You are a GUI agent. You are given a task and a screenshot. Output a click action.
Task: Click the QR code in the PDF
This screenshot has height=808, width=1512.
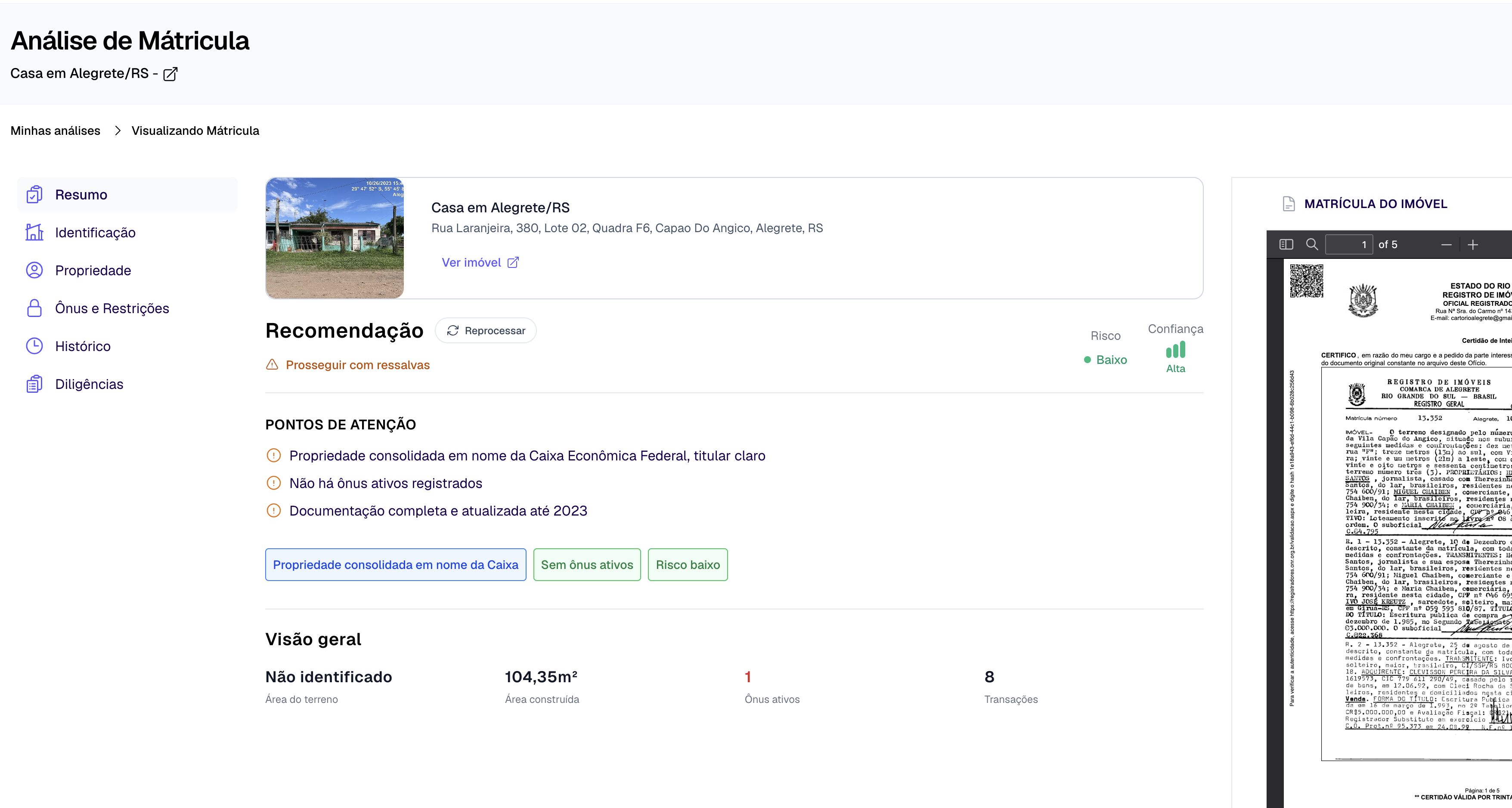pyautogui.click(x=1307, y=281)
